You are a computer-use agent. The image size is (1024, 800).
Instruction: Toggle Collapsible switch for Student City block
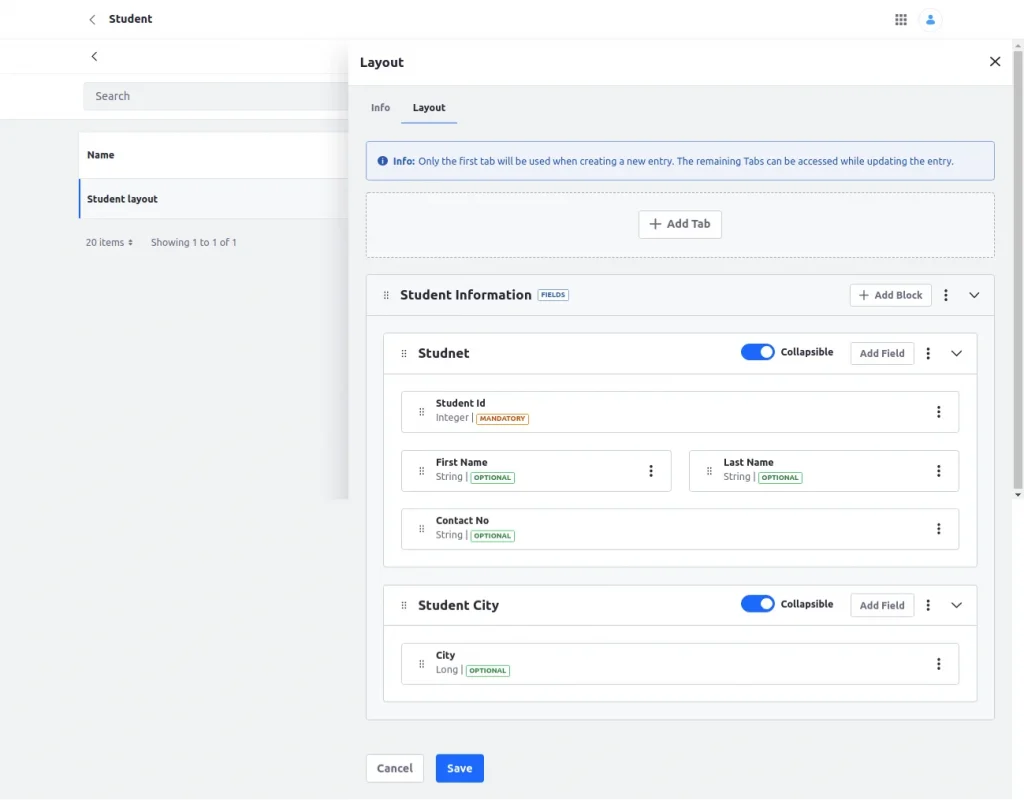tap(758, 604)
